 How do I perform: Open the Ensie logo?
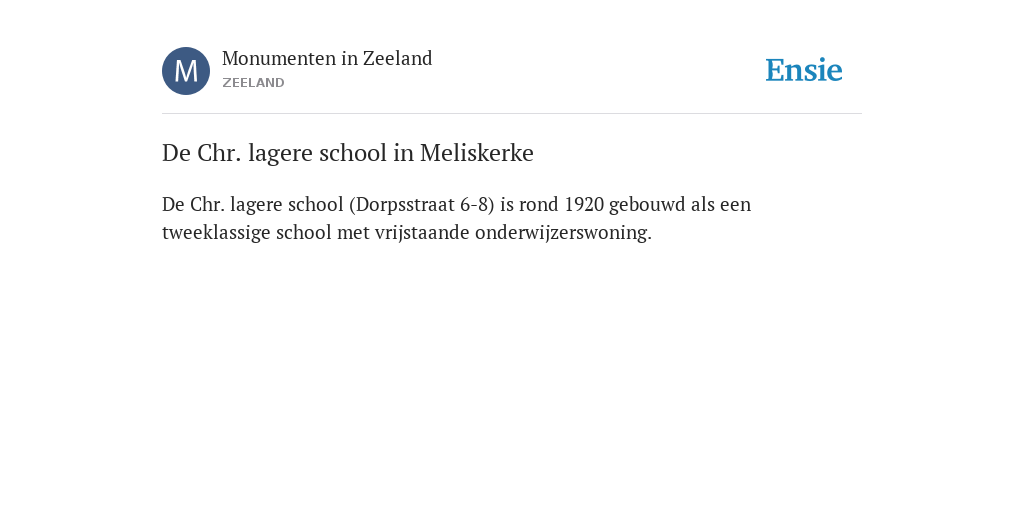tap(804, 70)
